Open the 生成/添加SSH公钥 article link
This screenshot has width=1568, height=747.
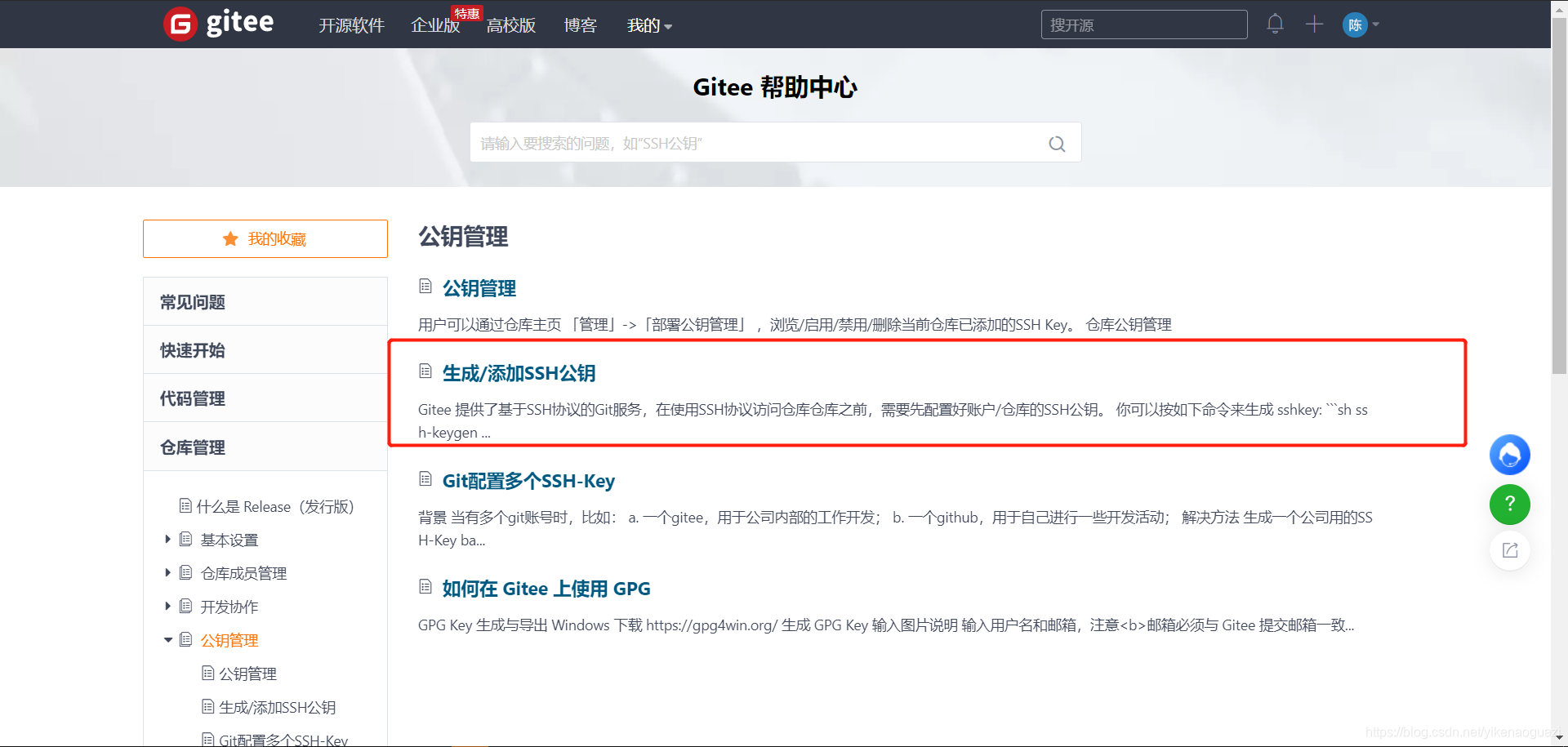point(519,373)
